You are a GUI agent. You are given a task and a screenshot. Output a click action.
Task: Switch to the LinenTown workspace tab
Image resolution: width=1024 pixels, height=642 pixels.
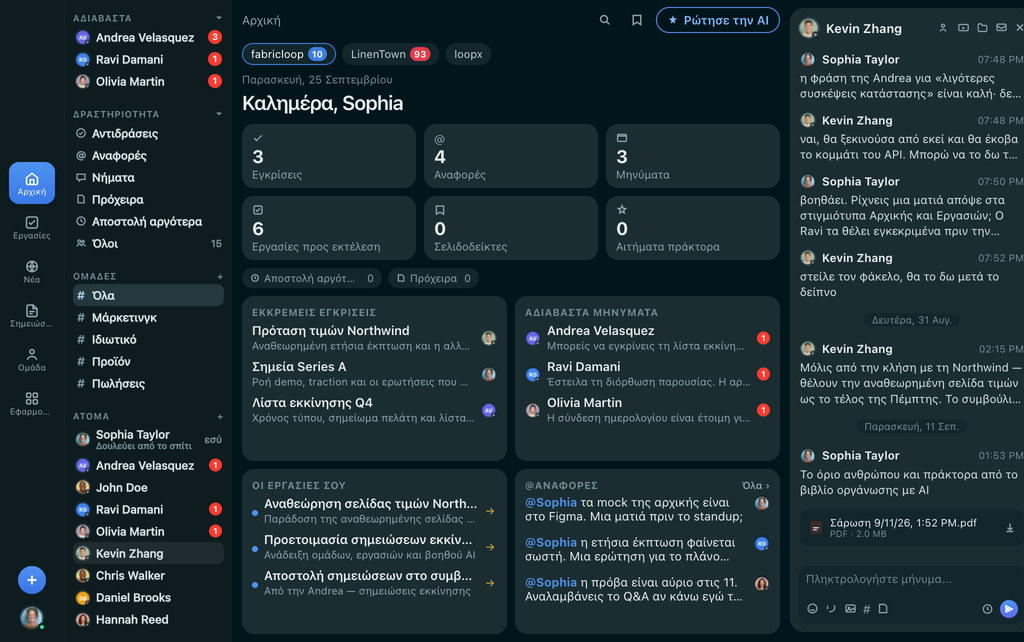[390, 54]
